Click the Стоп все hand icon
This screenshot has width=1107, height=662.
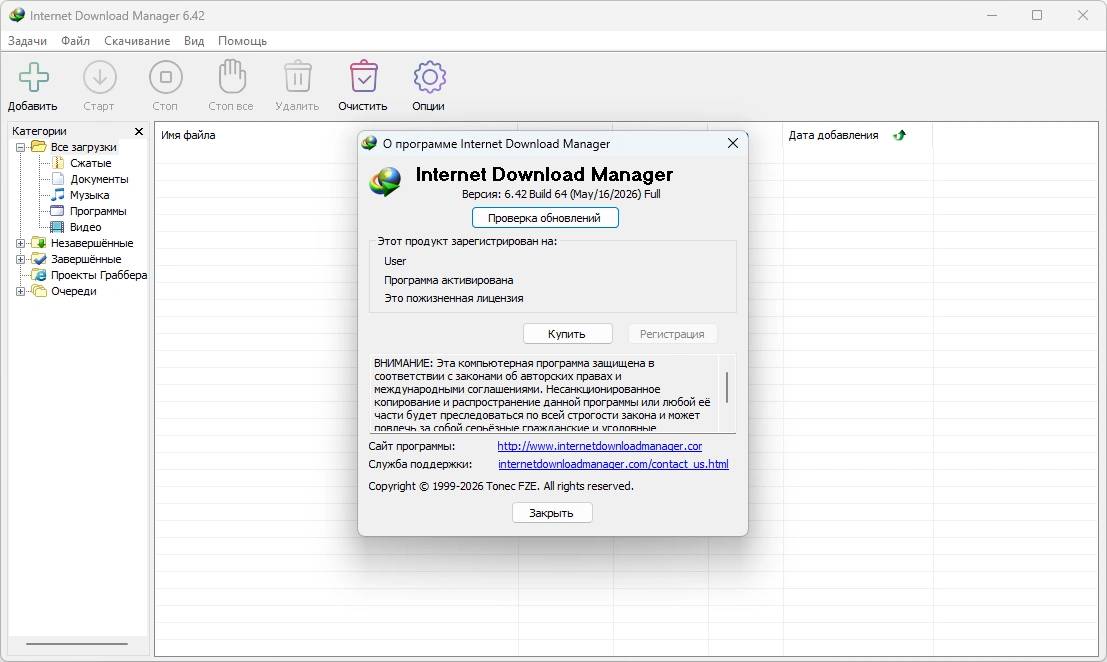pos(232,76)
